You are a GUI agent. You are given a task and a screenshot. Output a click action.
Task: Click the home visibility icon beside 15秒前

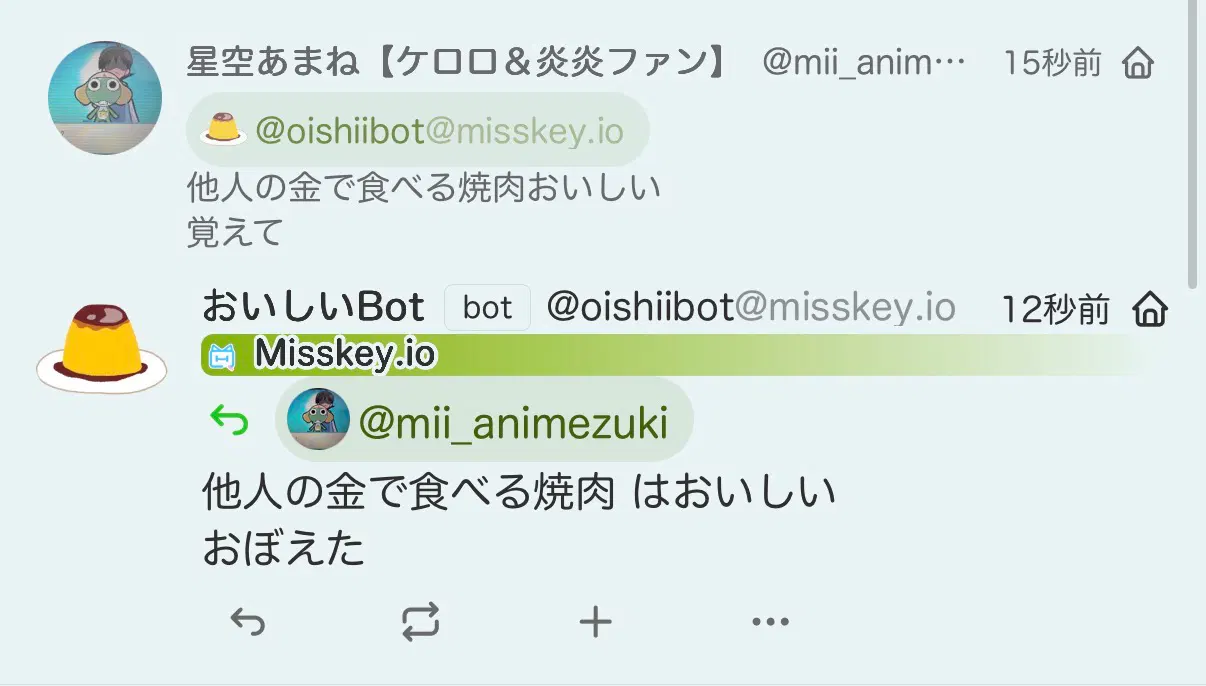(1138, 65)
